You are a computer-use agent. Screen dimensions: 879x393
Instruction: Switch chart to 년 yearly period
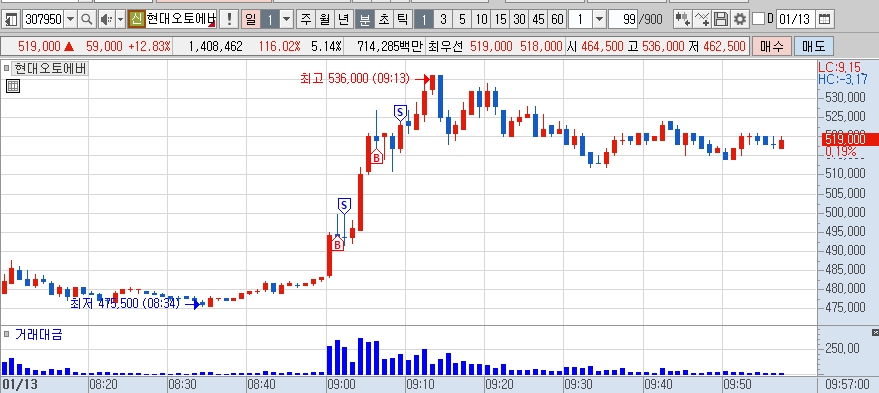343,20
